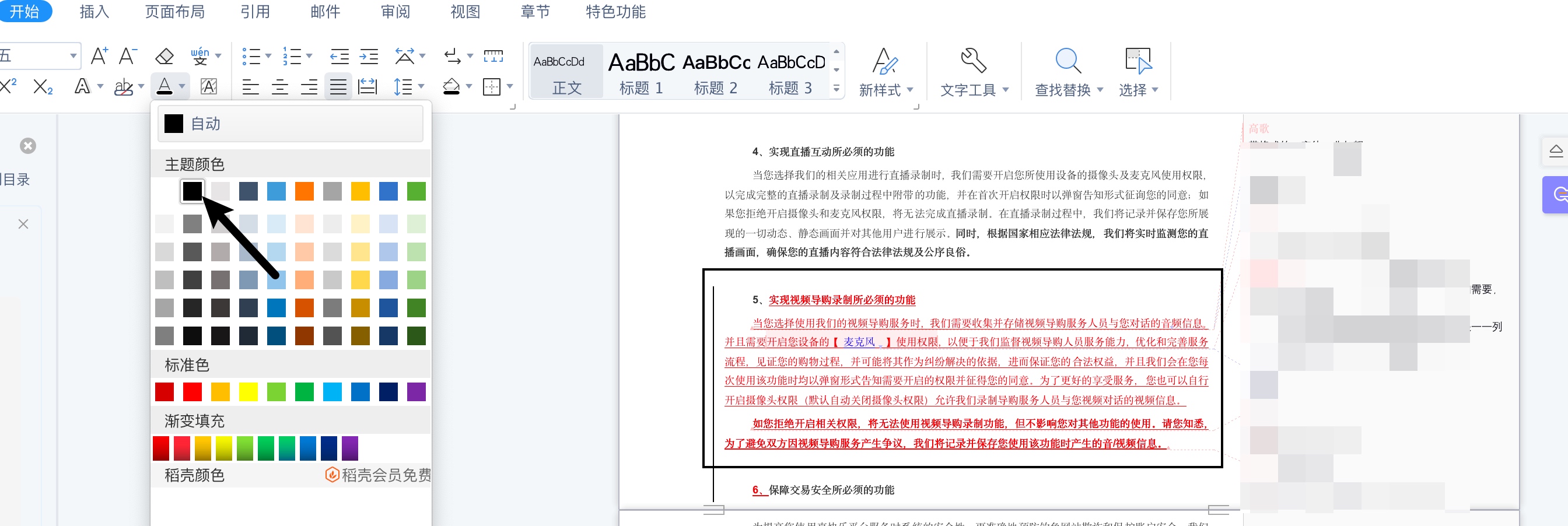Toggle align right

(309, 87)
